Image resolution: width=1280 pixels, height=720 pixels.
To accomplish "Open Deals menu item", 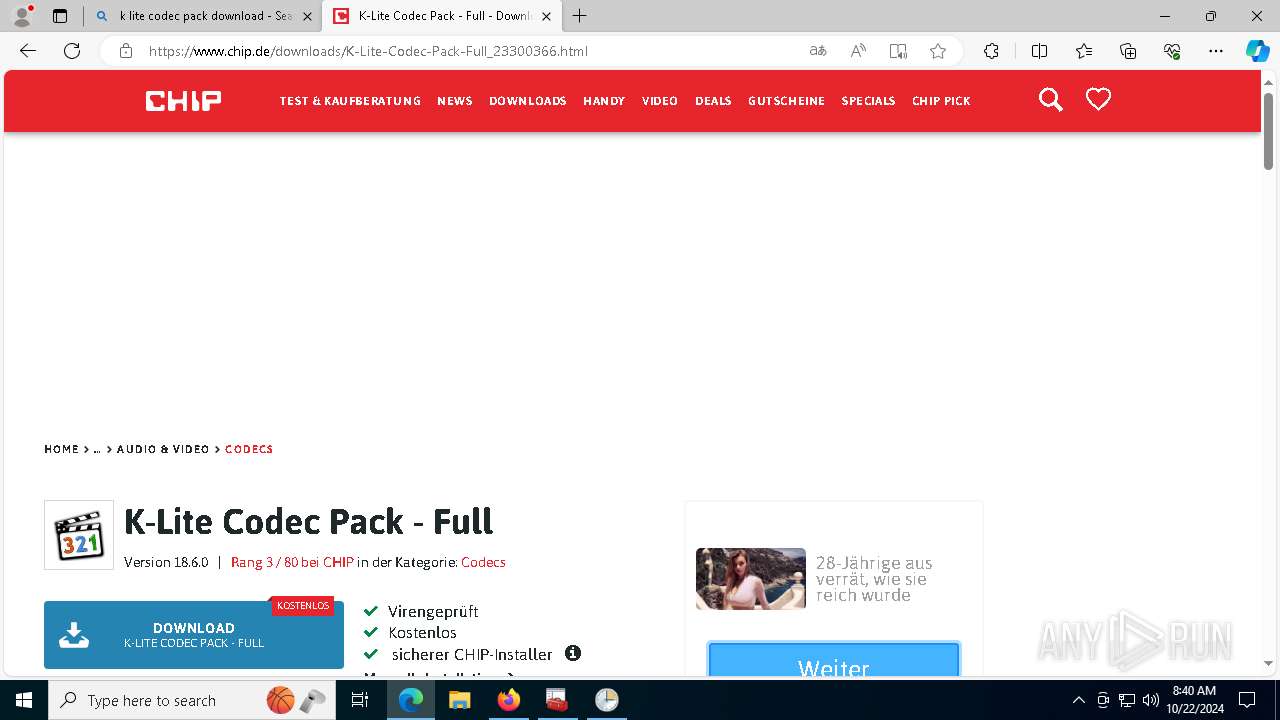I will [713, 101].
